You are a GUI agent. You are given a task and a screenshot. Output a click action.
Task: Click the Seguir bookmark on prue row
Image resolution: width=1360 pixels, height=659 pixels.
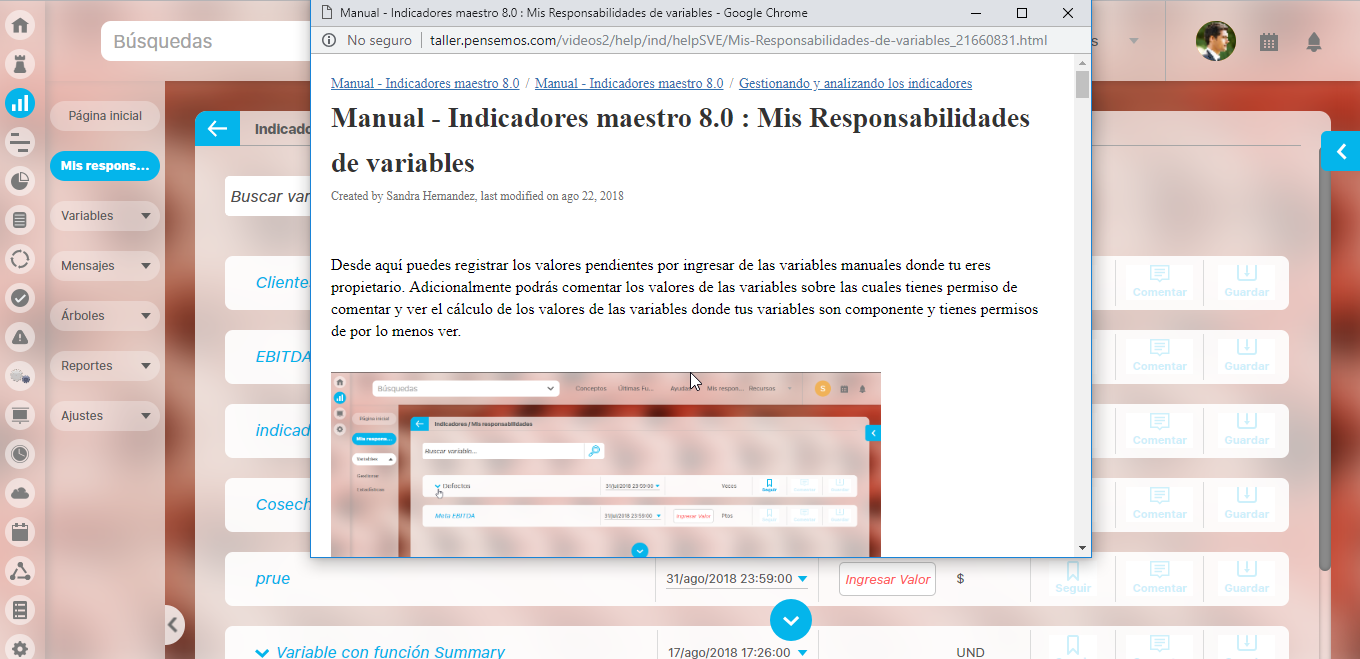click(x=1073, y=578)
